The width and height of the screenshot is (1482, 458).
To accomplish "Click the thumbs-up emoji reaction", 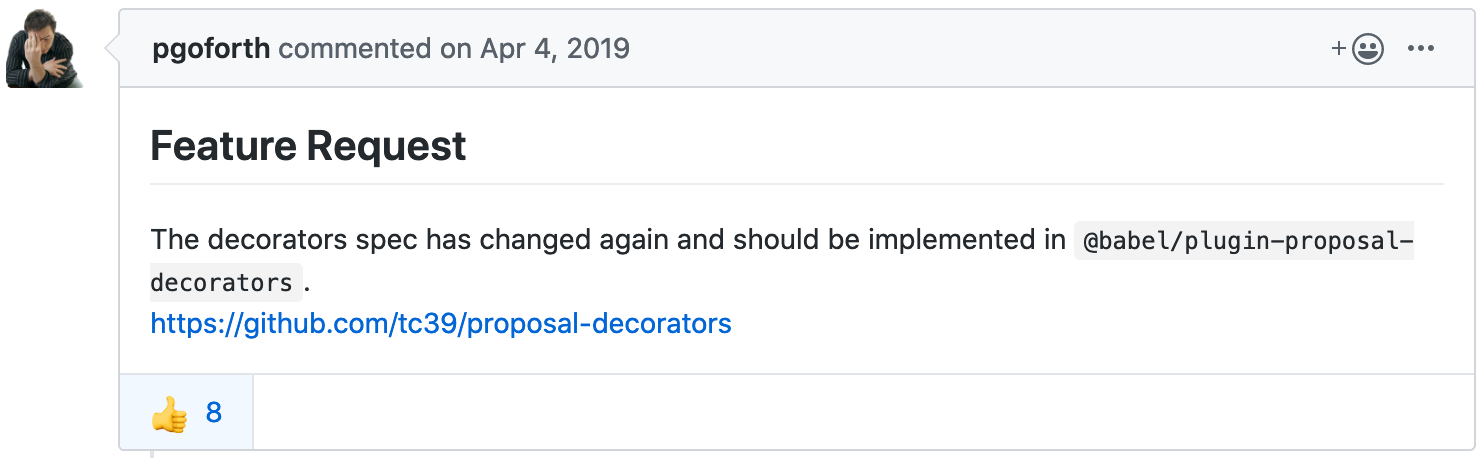I will point(169,413).
